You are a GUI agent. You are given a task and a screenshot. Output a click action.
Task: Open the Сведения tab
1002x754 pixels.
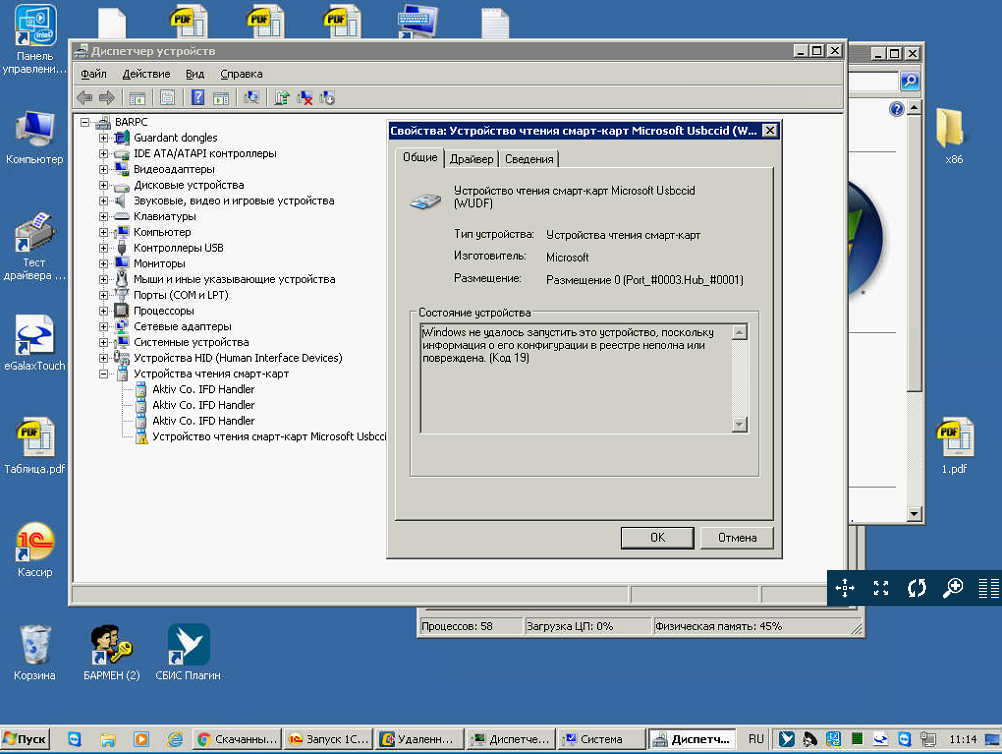[x=529, y=159]
